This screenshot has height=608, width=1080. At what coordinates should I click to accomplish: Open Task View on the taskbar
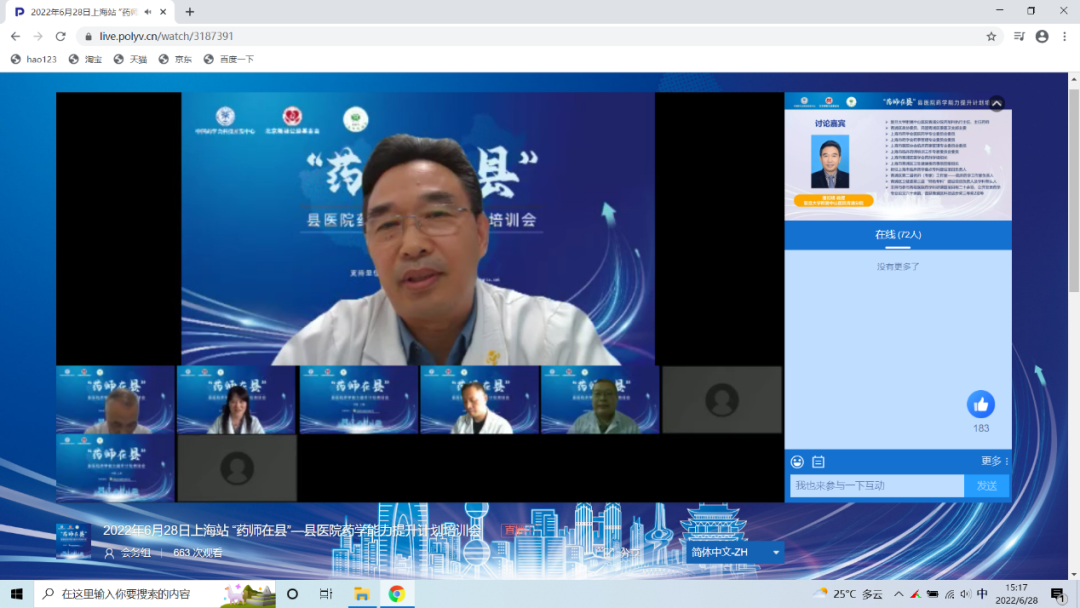pyautogui.click(x=326, y=594)
